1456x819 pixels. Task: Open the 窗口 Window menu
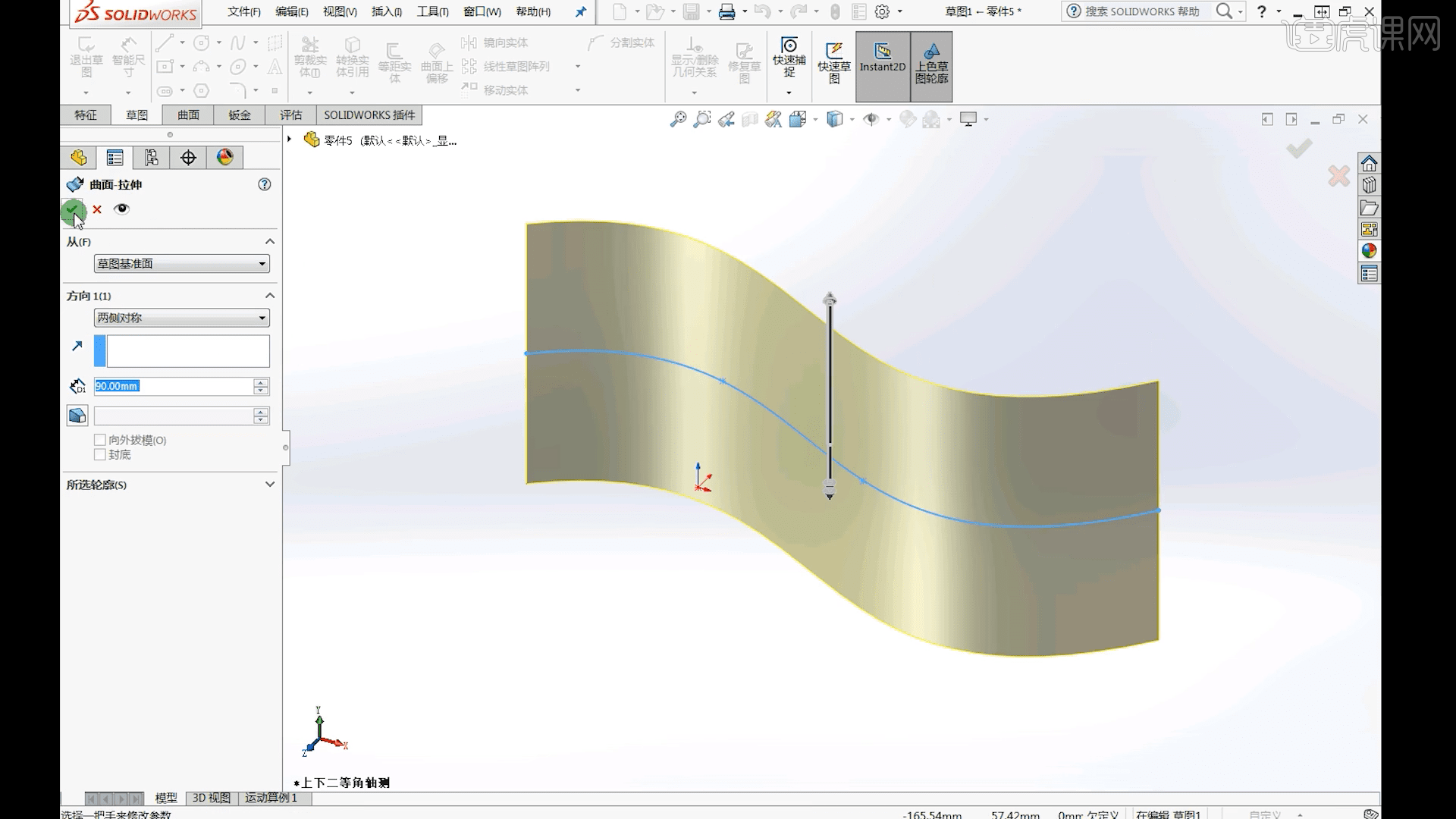[482, 11]
